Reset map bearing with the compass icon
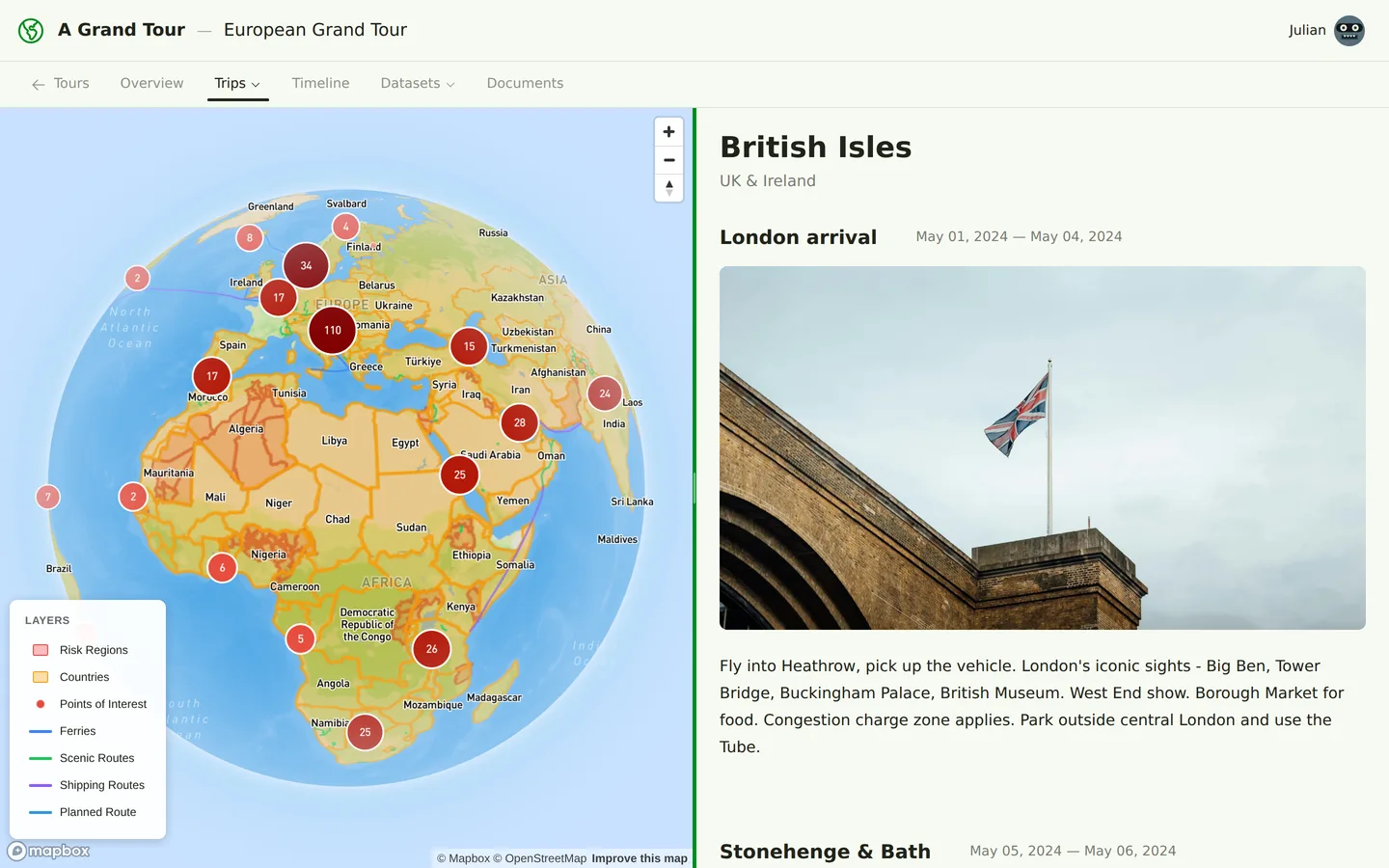The height and width of the screenshot is (868, 1389). point(668,188)
